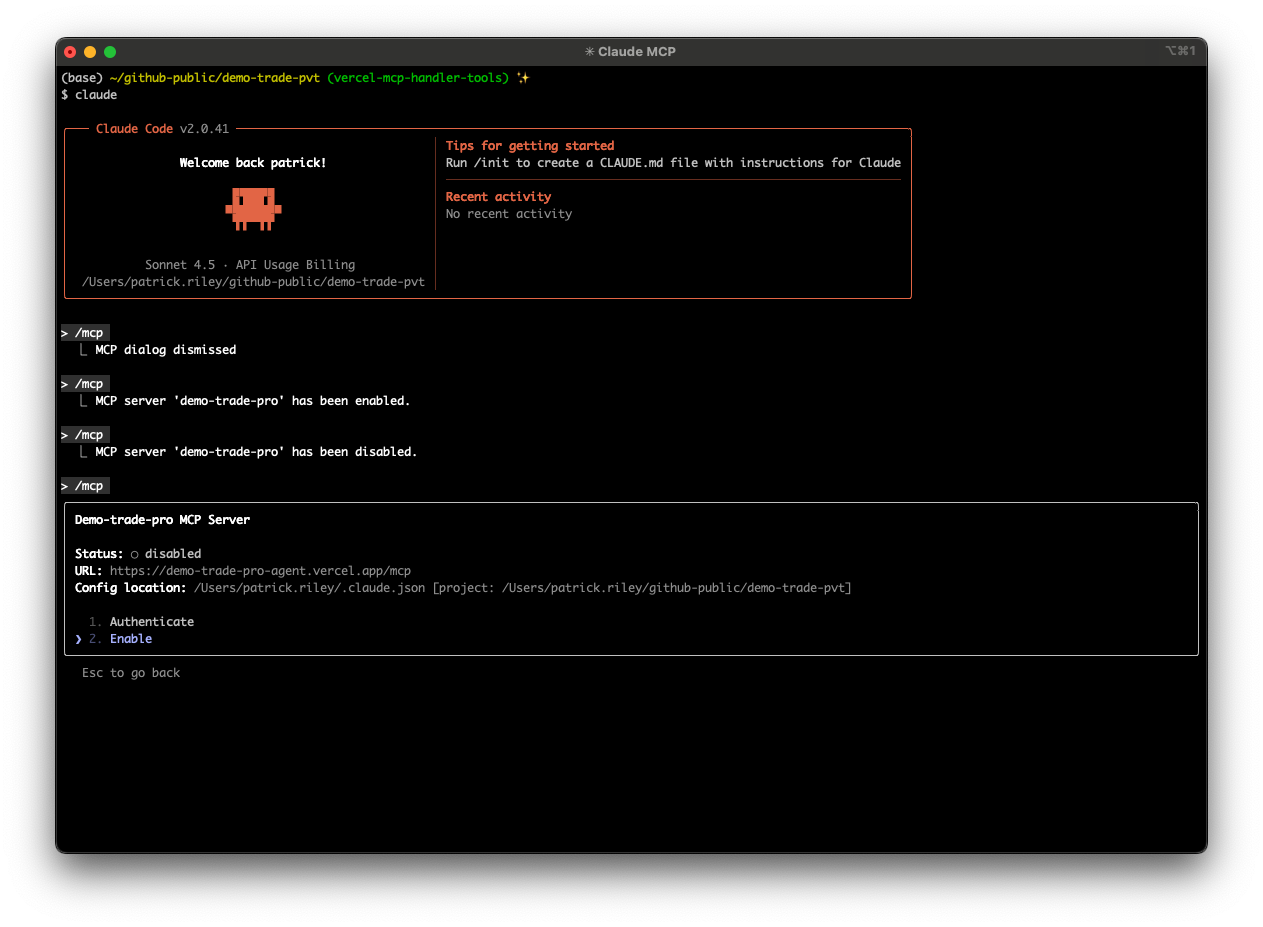This screenshot has width=1263, height=927.
Task: Click the Esc to go back hint
Action: (131, 673)
